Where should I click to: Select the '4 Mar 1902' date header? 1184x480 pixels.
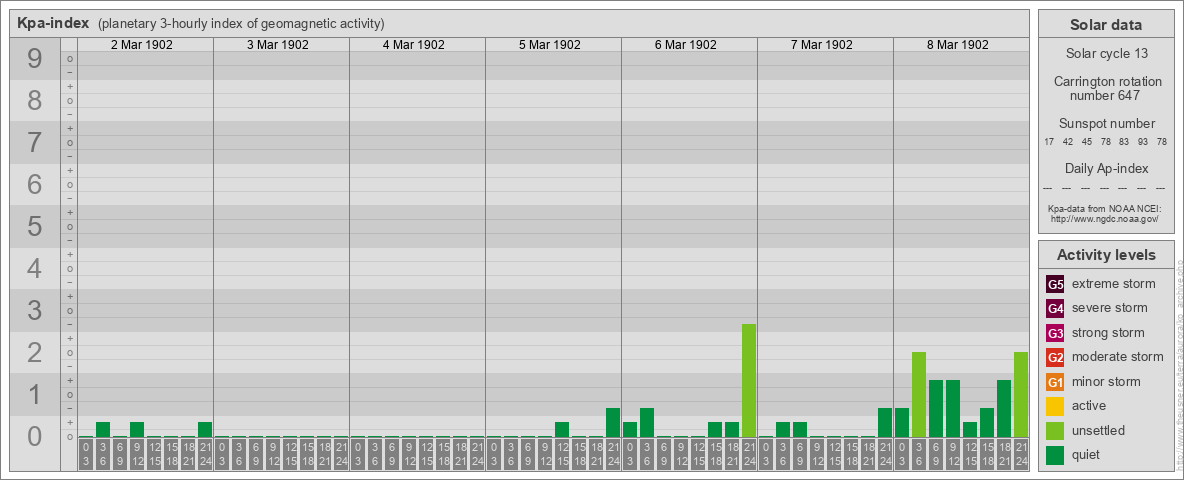(414, 45)
